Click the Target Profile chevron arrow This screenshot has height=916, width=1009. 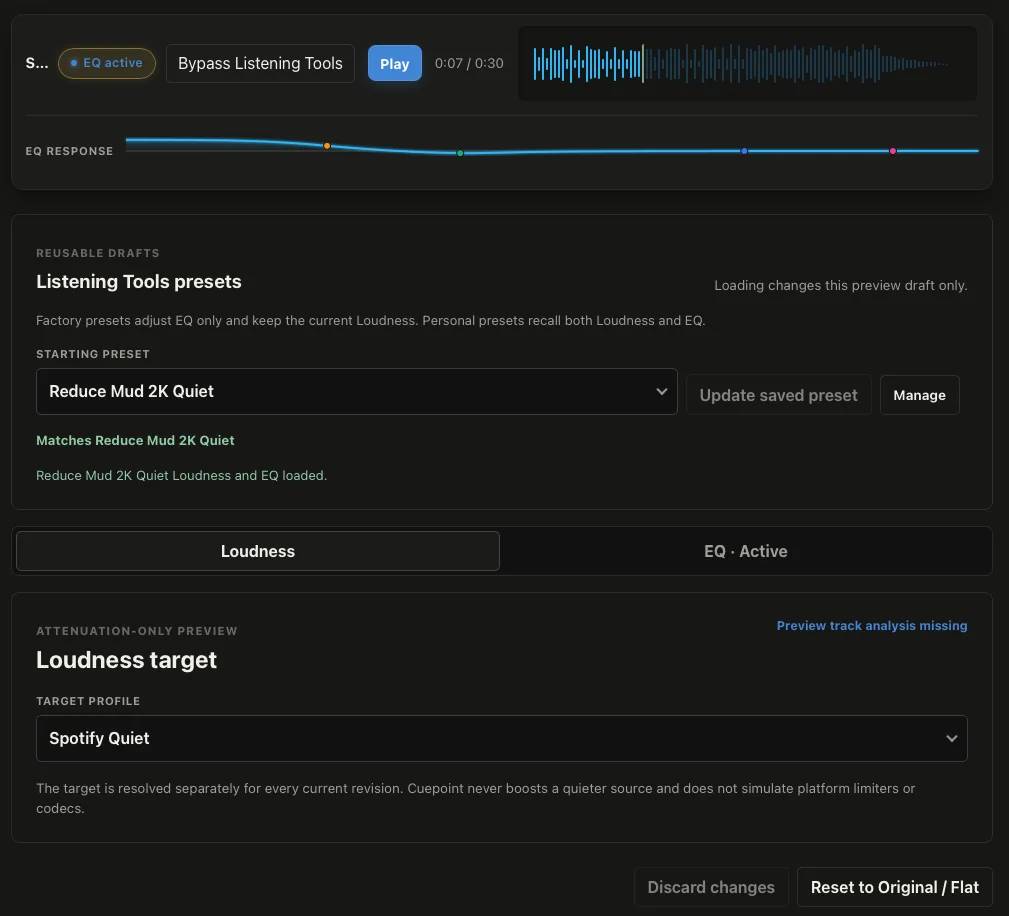pyautogui.click(x=951, y=738)
